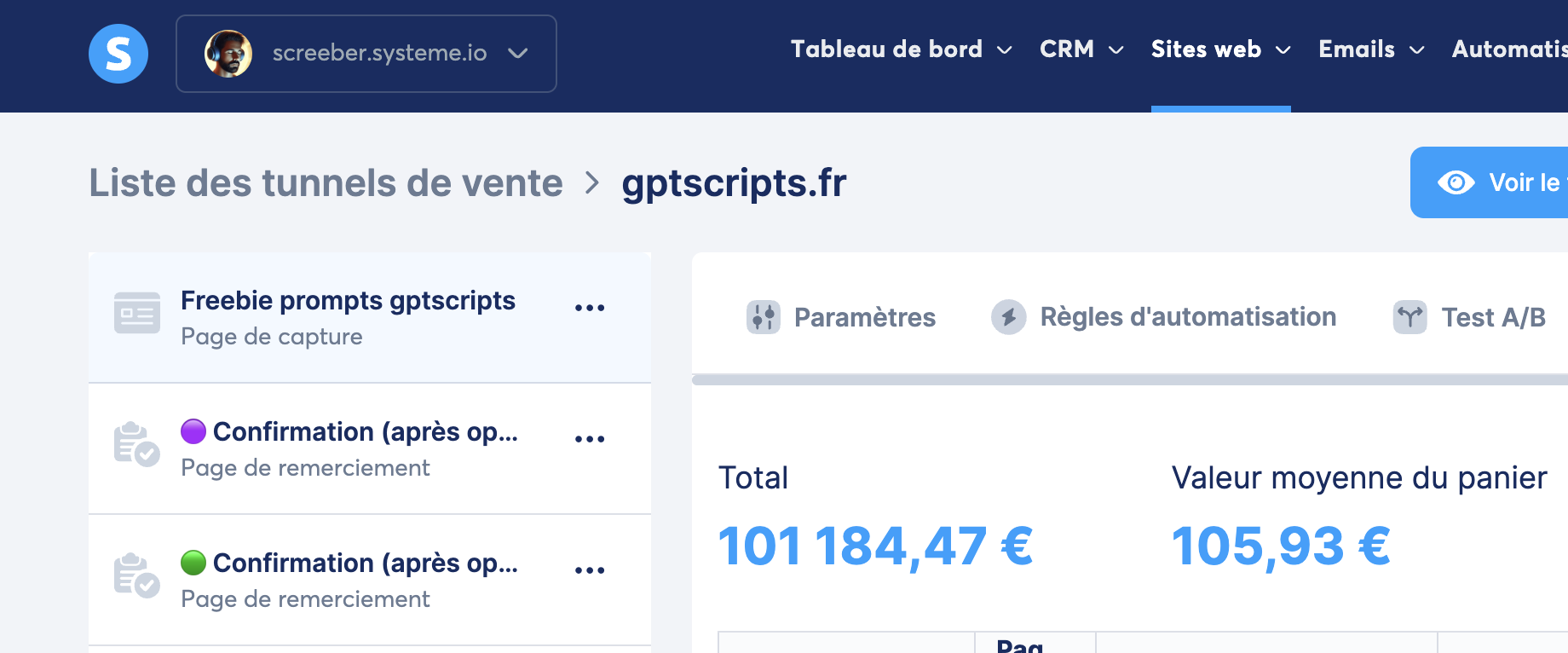Click the average basket value 105,93 €
The width and height of the screenshot is (1568, 653).
pyautogui.click(x=1281, y=546)
